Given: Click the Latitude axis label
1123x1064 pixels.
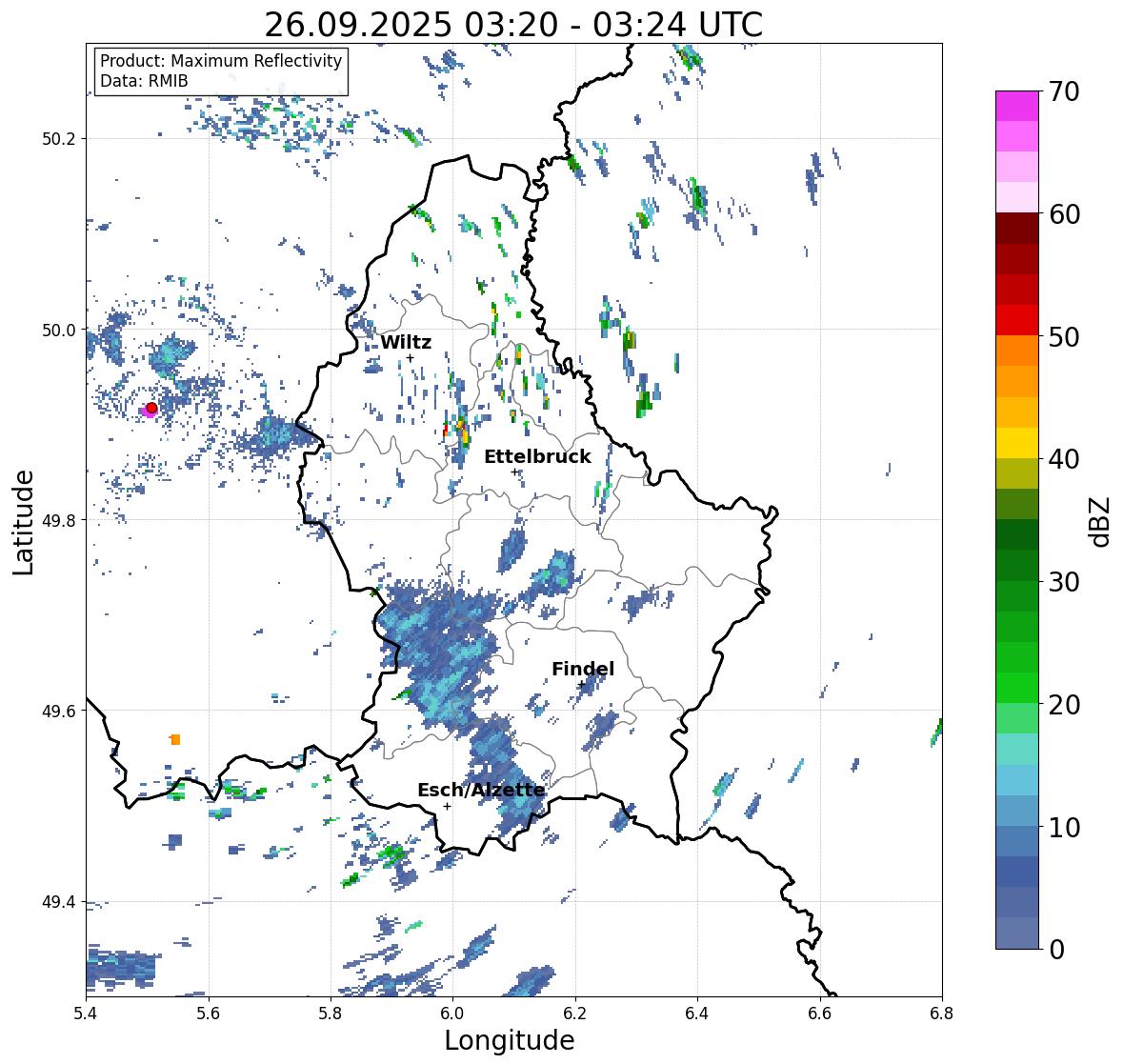Looking at the screenshot, I should coord(23,523).
